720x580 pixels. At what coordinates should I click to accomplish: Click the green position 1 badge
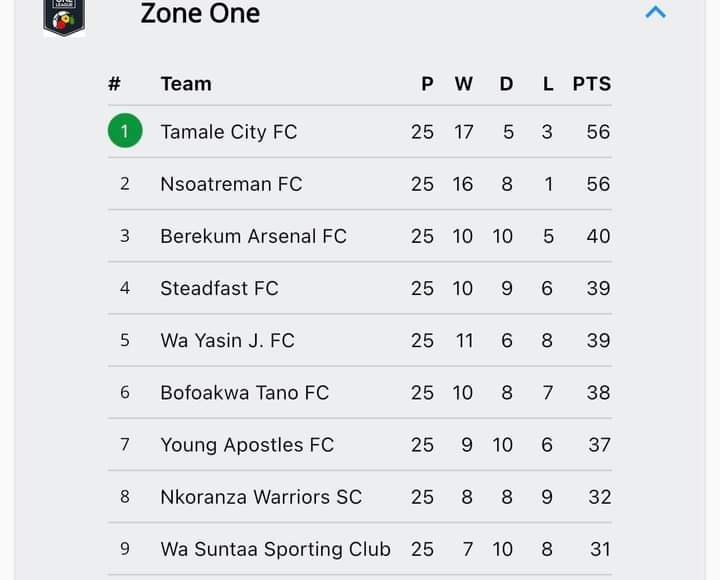click(125, 131)
